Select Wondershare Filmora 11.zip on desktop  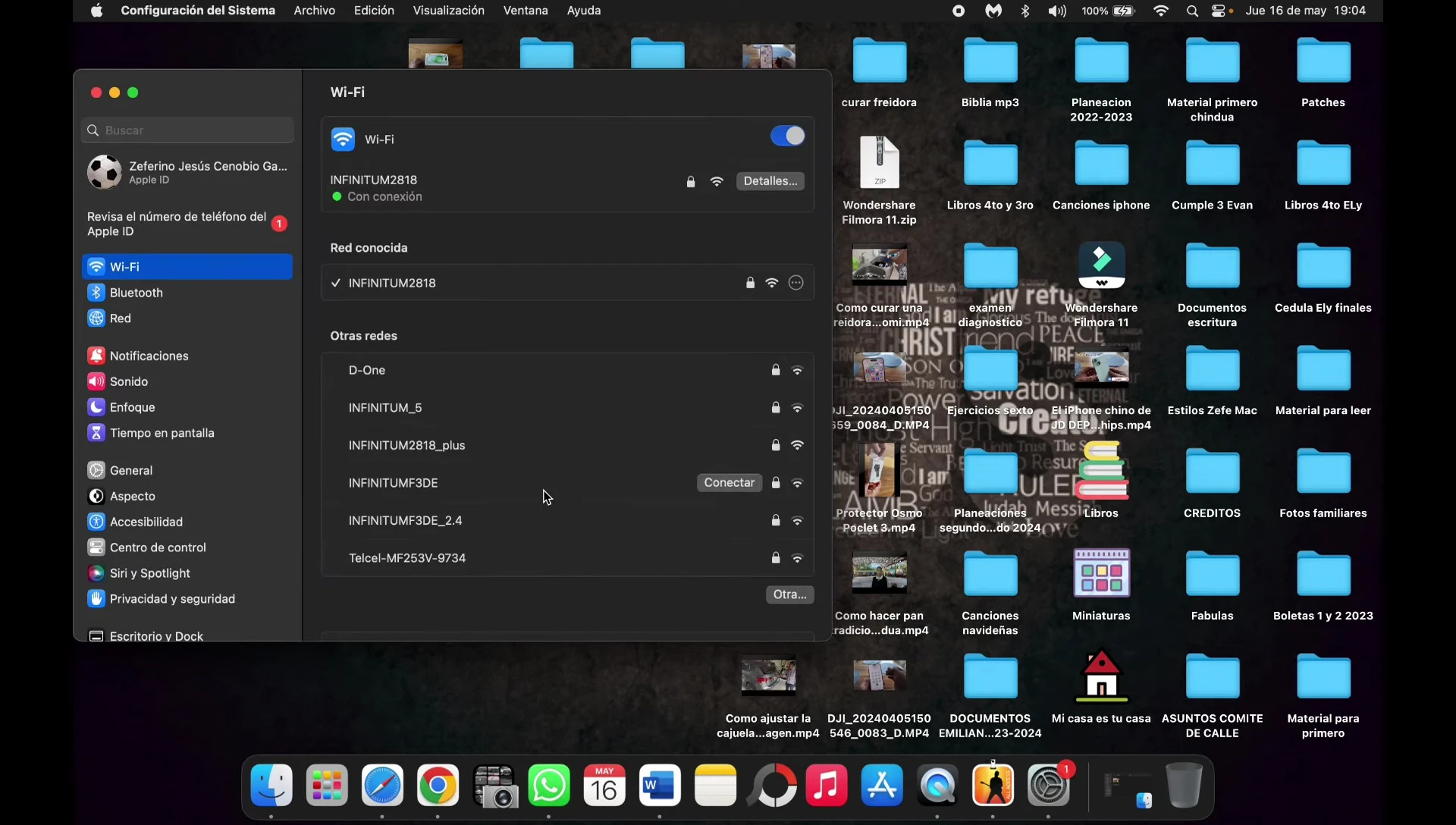tap(880, 182)
